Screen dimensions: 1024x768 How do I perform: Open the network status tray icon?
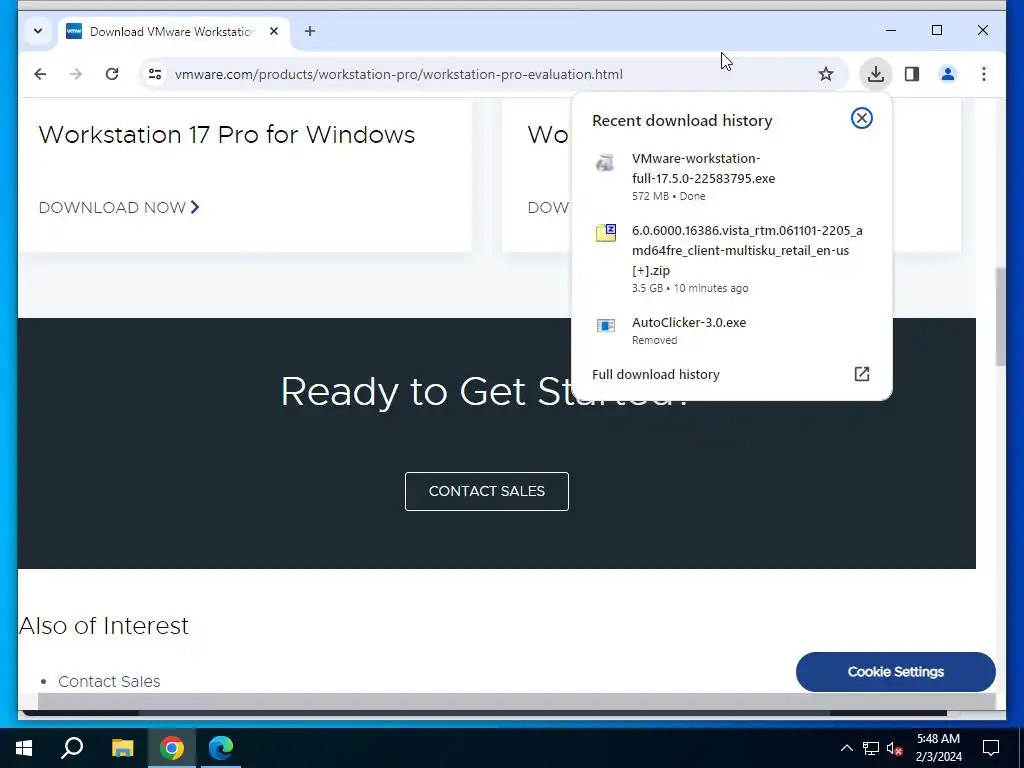(x=871, y=748)
